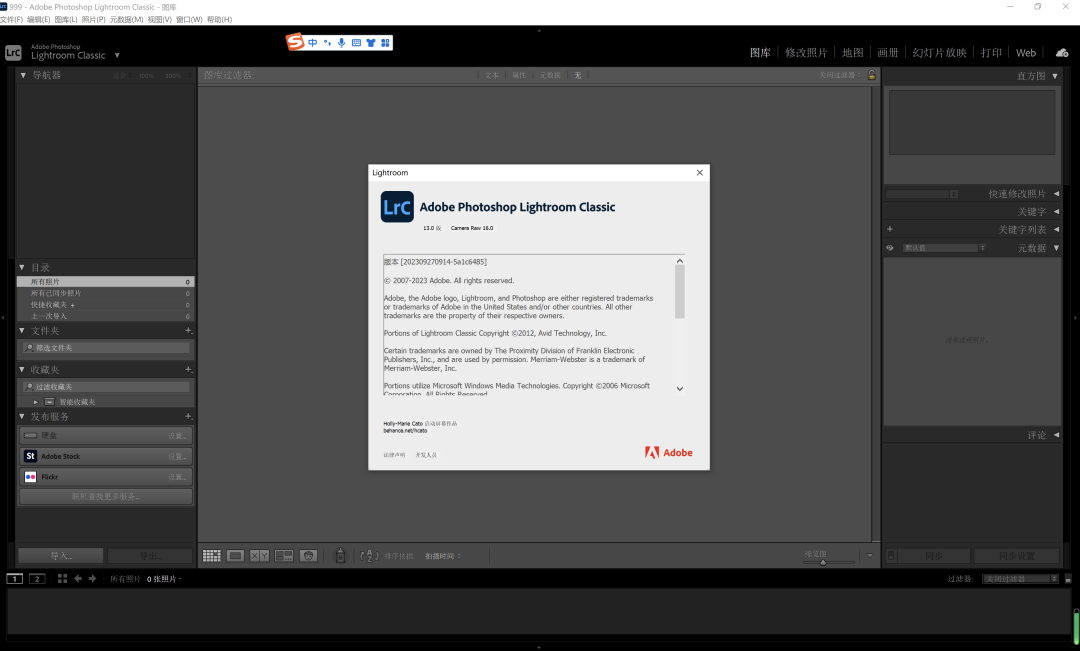
Task: Click the Sogou input method S icon
Action: pos(295,42)
